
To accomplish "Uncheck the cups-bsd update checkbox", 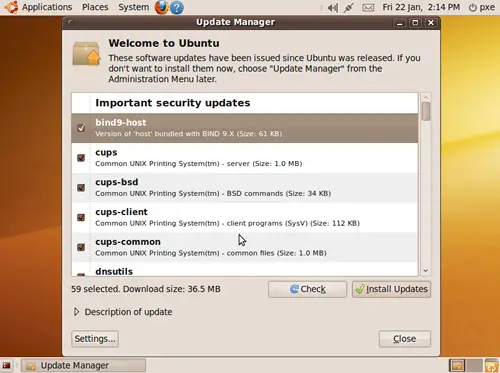I will coord(81,188).
